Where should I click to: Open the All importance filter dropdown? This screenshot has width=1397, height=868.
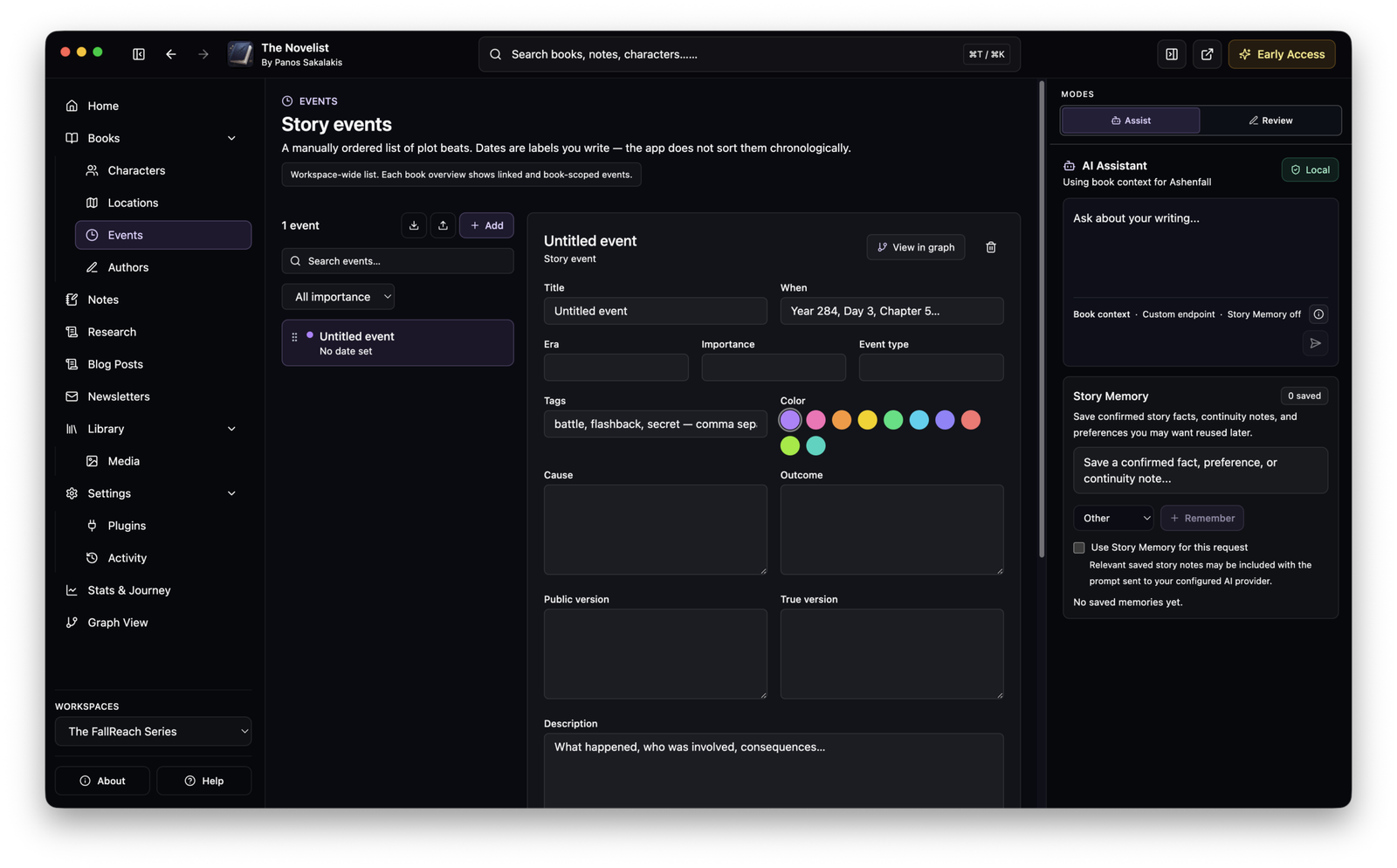[x=338, y=297]
